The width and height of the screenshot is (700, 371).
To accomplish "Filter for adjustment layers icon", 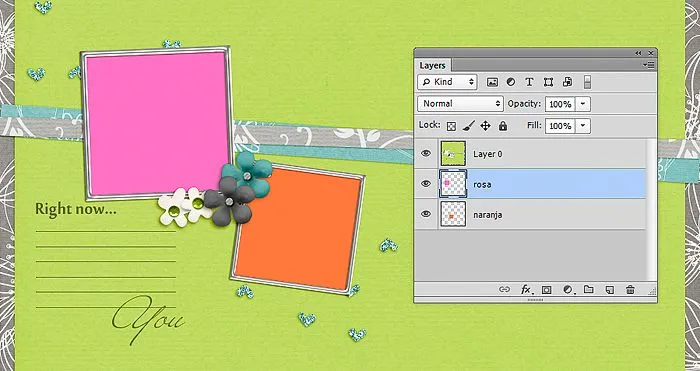I will click(x=511, y=82).
